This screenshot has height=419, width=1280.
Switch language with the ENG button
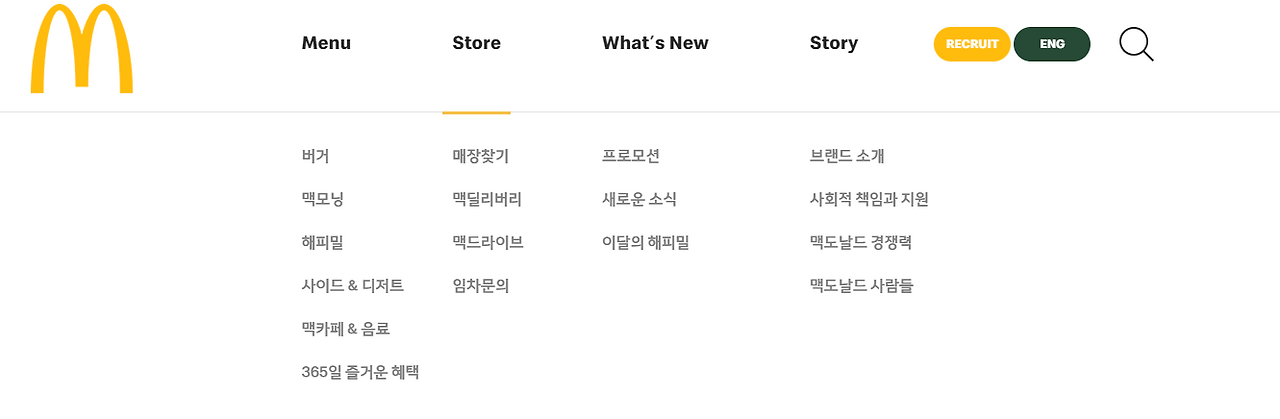(1052, 44)
